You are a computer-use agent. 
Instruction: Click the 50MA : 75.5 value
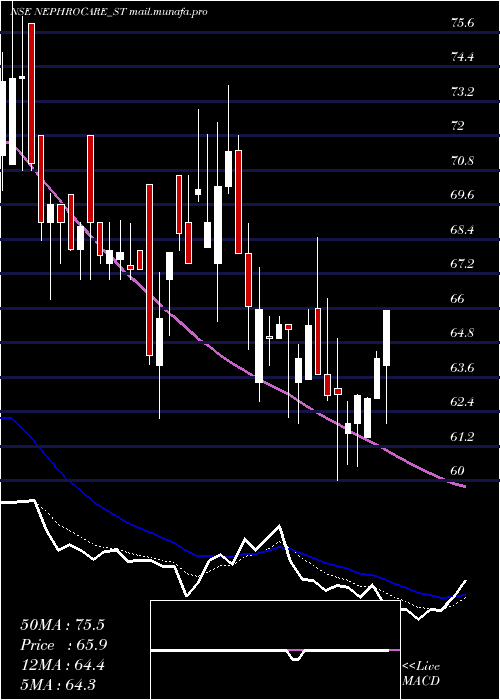click(62, 625)
